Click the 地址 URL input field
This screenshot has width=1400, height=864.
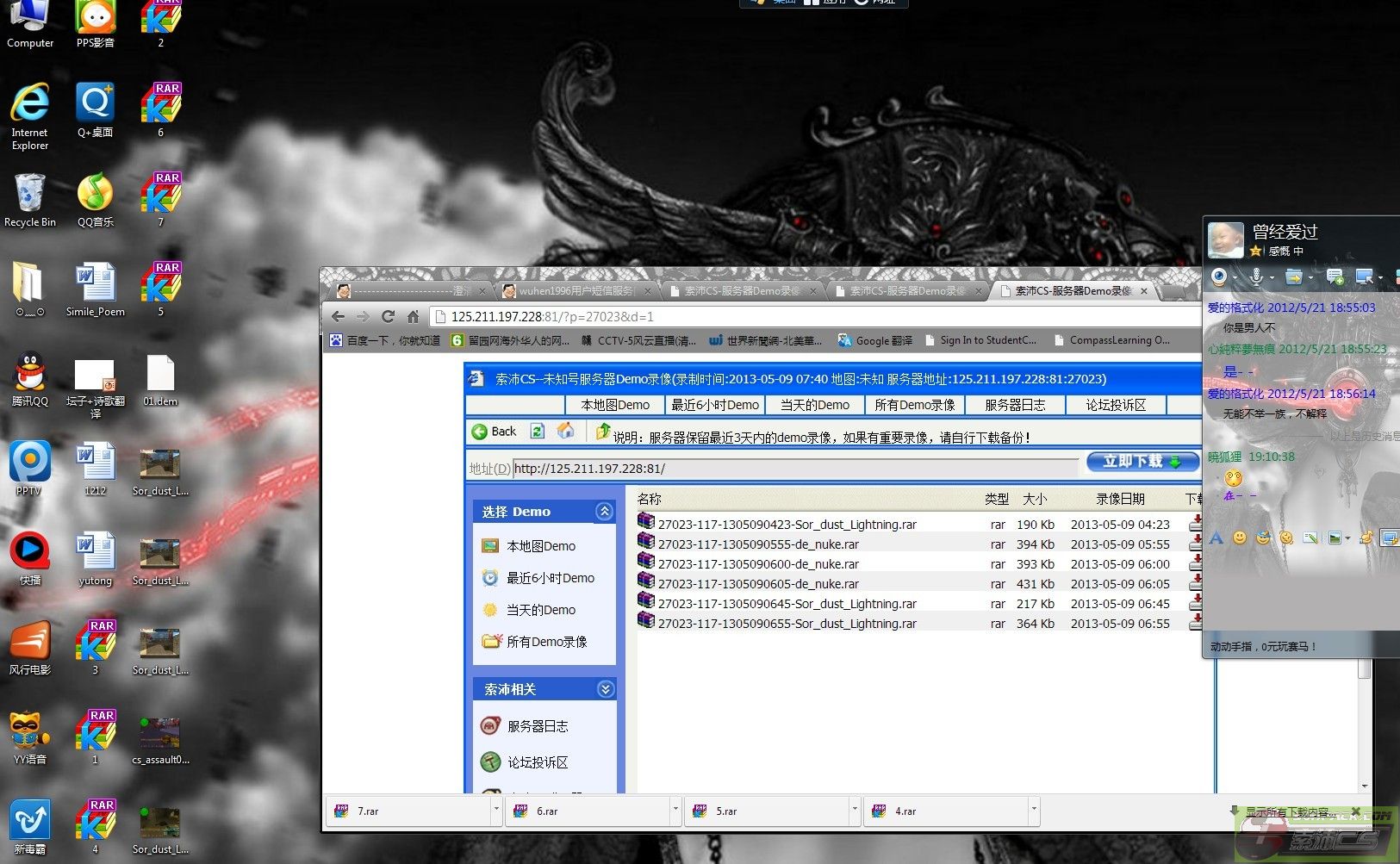[x=793, y=469]
